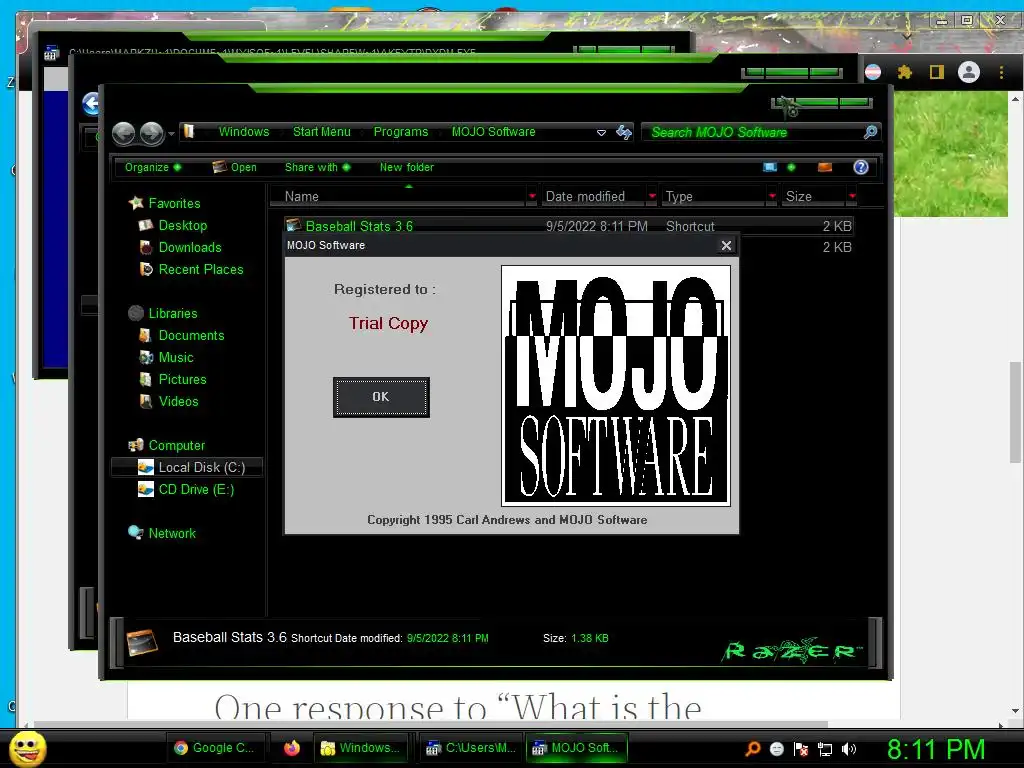Click MOJO Software breadcrumb segment
This screenshot has width=1024, height=768.
[x=493, y=132]
